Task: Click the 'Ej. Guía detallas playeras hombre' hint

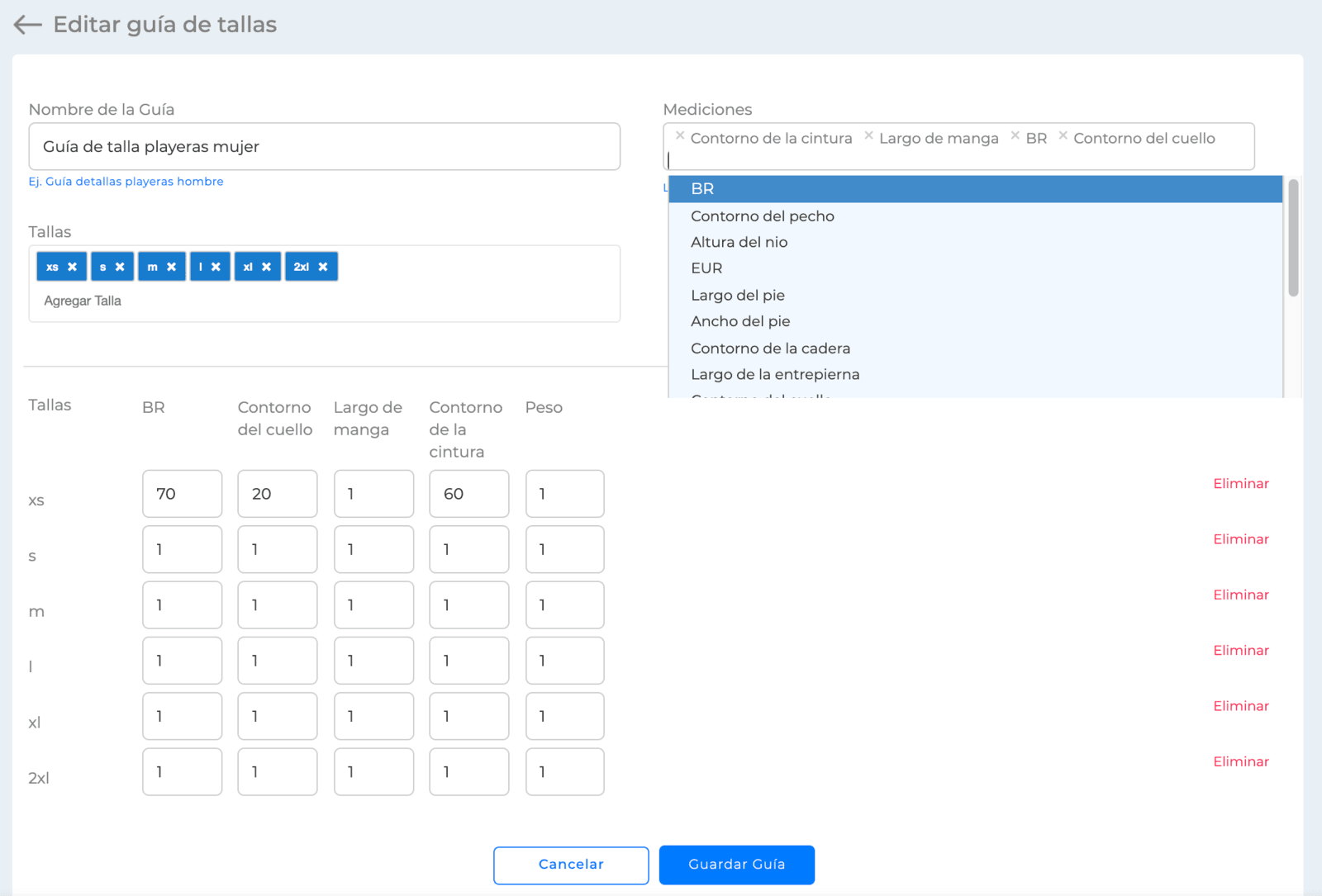Action: coord(126,182)
